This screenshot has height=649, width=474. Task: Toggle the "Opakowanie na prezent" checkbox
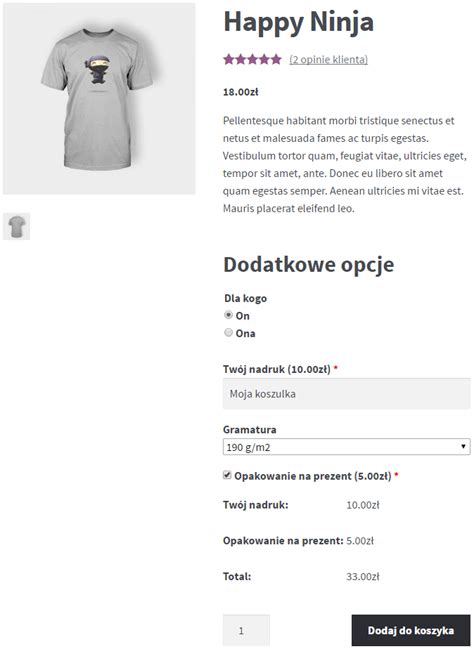(x=227, y=475)
